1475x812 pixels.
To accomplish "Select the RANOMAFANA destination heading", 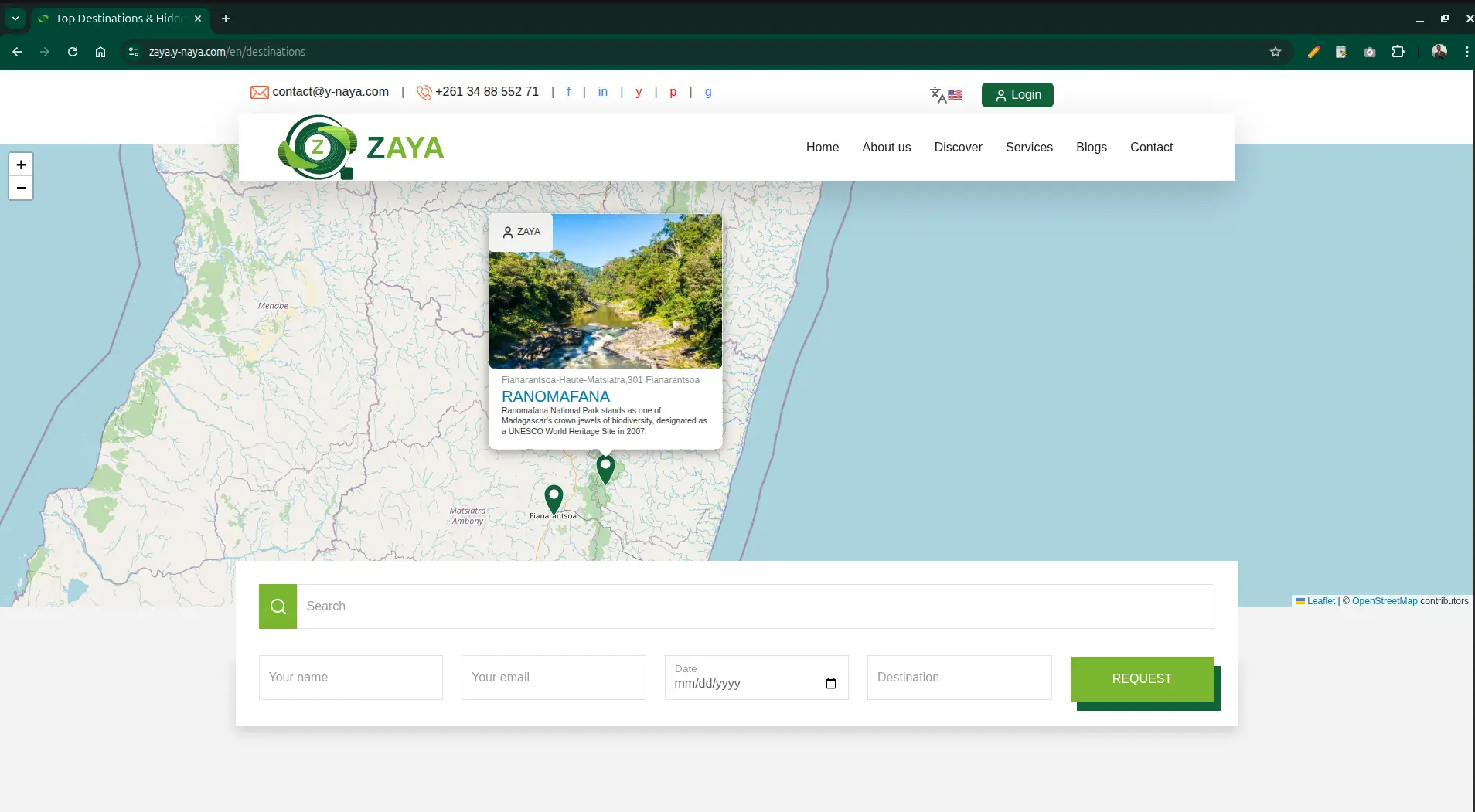I will pos(556,396).
